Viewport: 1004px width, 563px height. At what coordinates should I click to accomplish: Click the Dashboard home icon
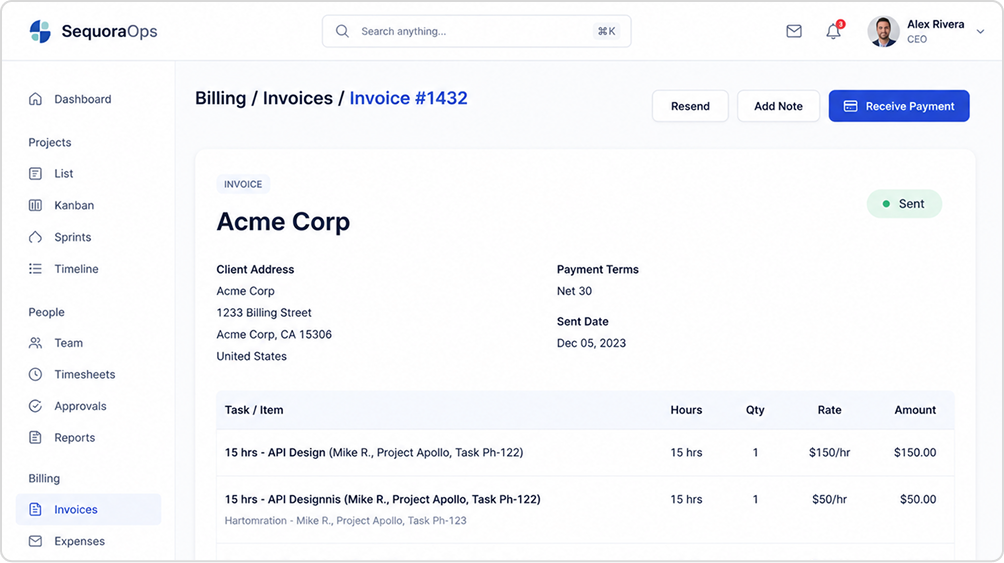point(35,99)
